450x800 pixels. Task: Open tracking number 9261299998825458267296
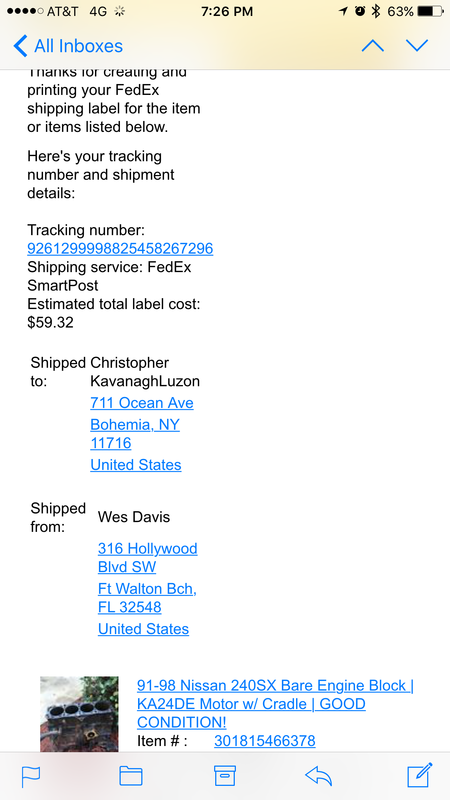(x=120, y=248)
